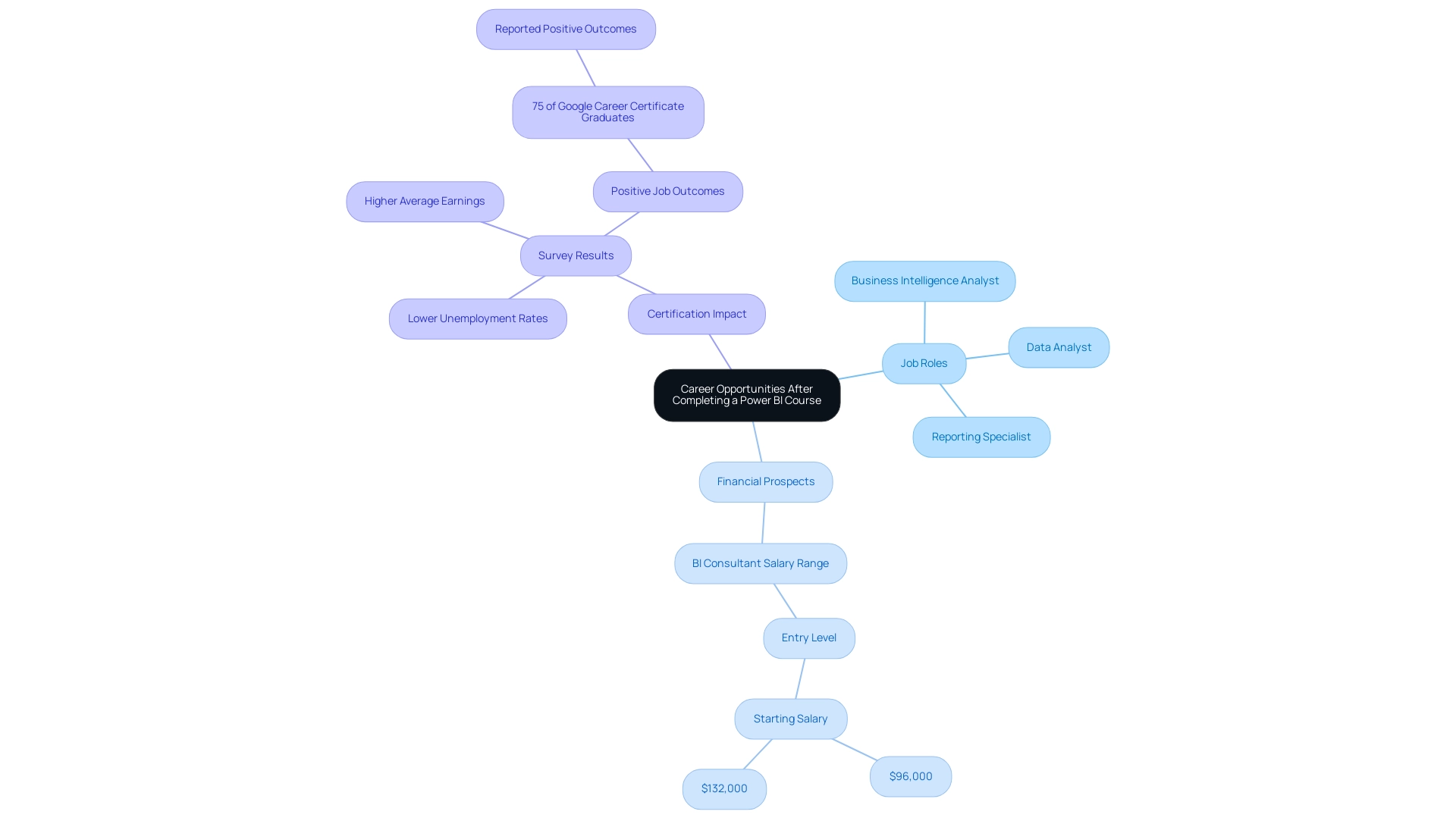
Task: Click the 'Financial Prospects' branch node
Action: [x=766, y=481]
